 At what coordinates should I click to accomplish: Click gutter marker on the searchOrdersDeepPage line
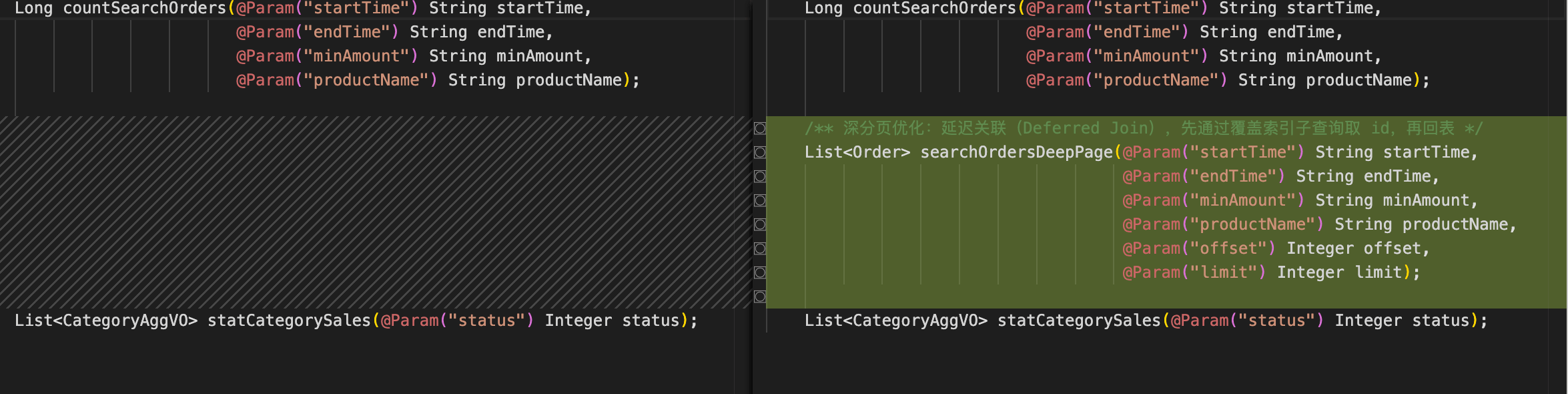[x=759, y=152]
